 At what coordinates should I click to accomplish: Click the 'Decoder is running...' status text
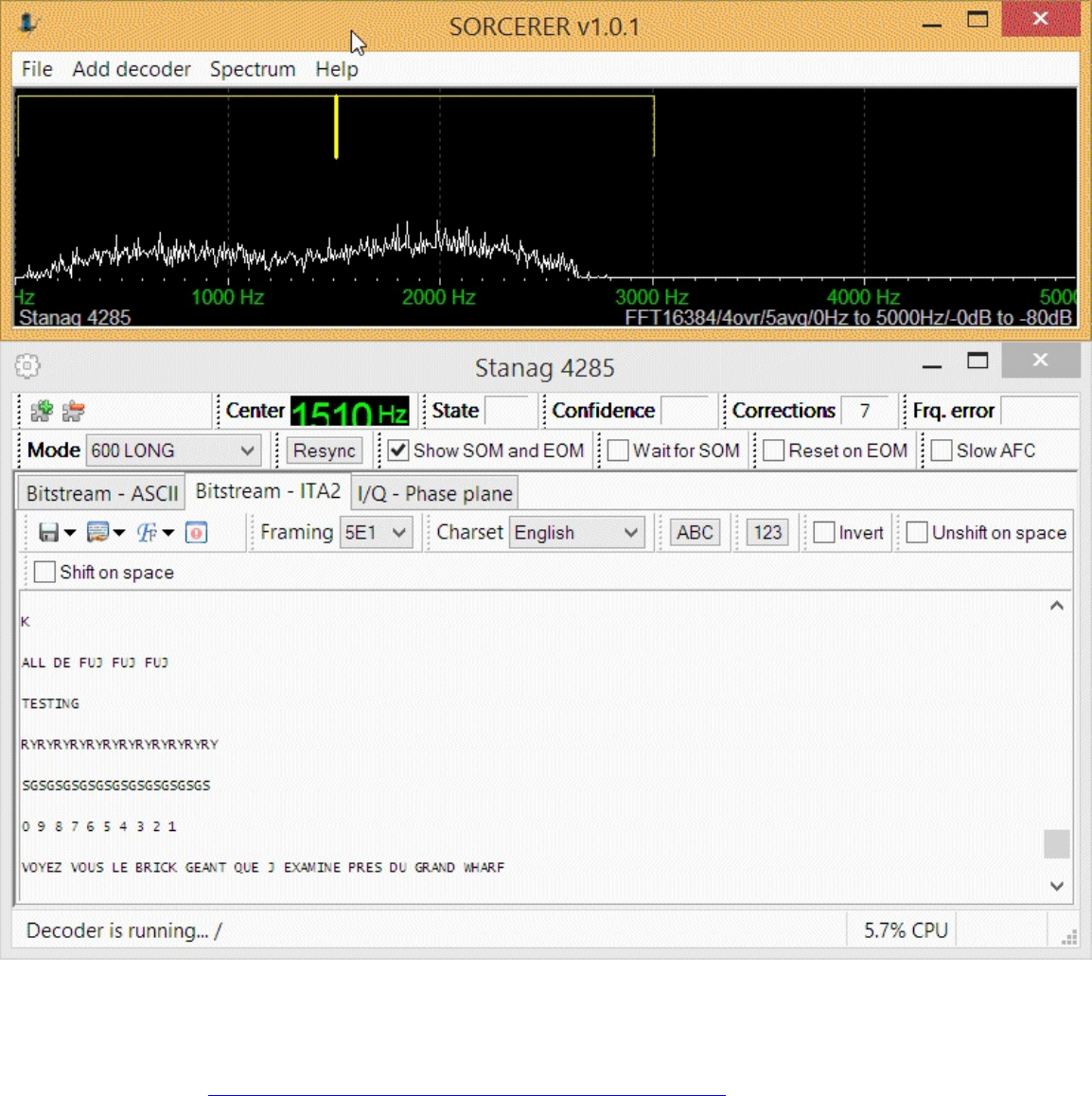tap(124, 930)
